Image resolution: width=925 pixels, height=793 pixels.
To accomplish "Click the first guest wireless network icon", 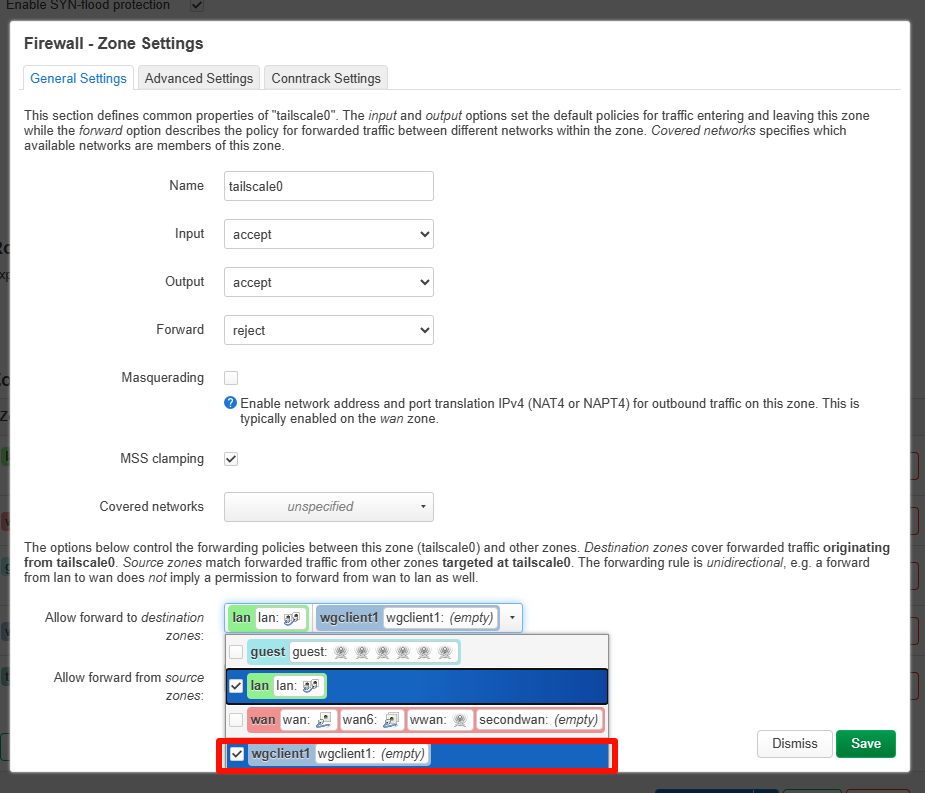I will pos(340,652).
